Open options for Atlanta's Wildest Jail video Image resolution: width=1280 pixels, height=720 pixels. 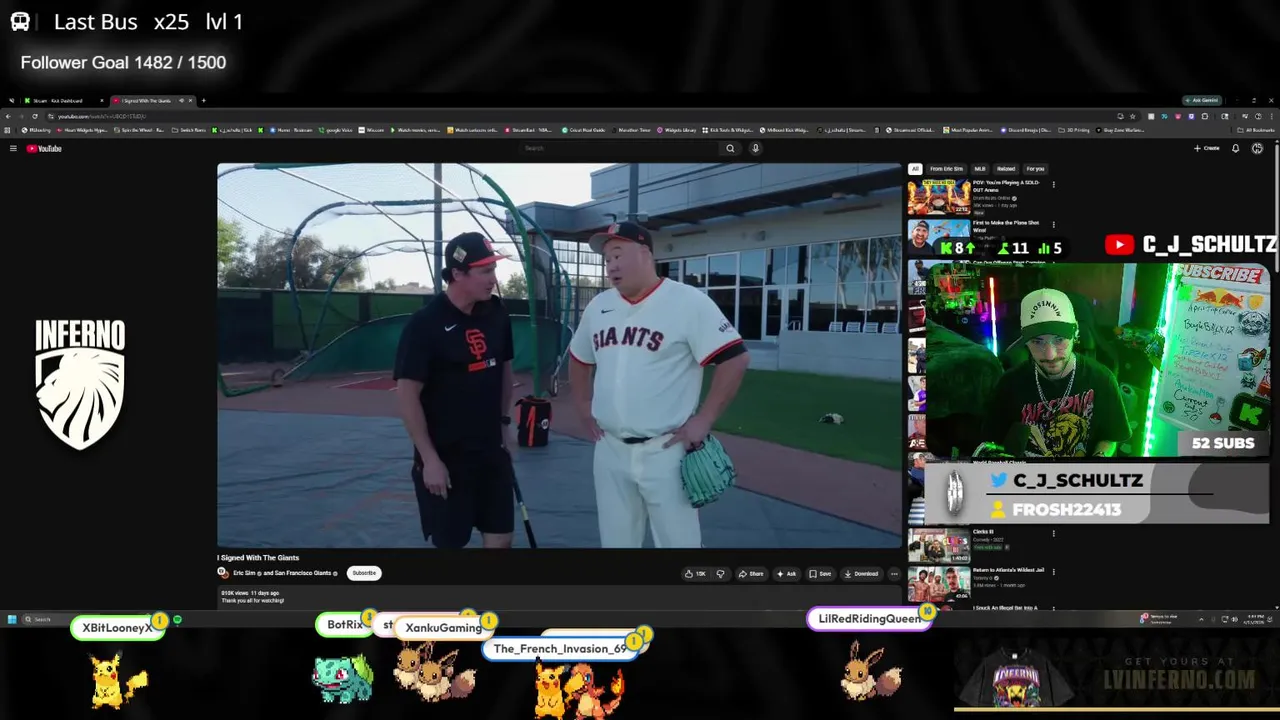coord(1053,572)
